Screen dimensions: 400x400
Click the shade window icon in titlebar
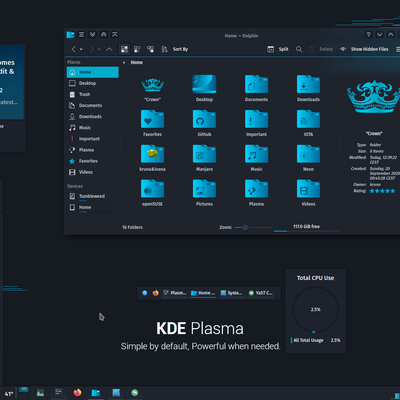[115, 35]
